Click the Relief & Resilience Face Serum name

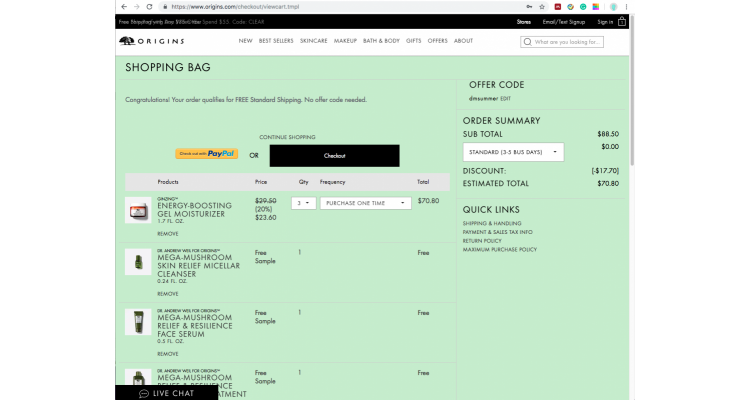195,326
